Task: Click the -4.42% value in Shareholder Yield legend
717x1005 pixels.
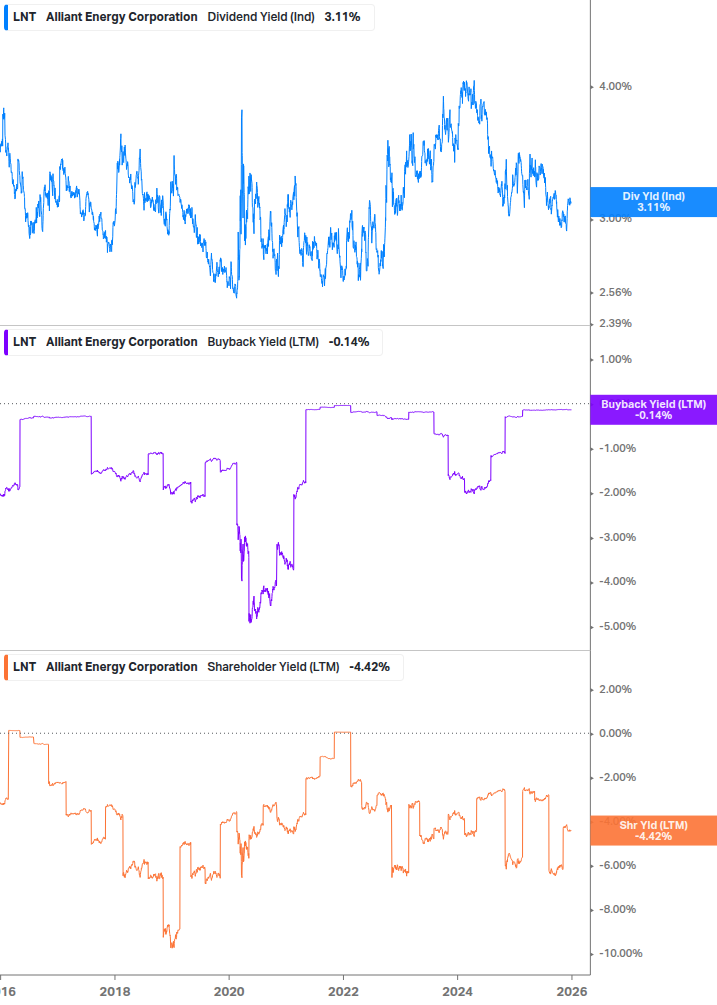Action: [x=369, y=667]
